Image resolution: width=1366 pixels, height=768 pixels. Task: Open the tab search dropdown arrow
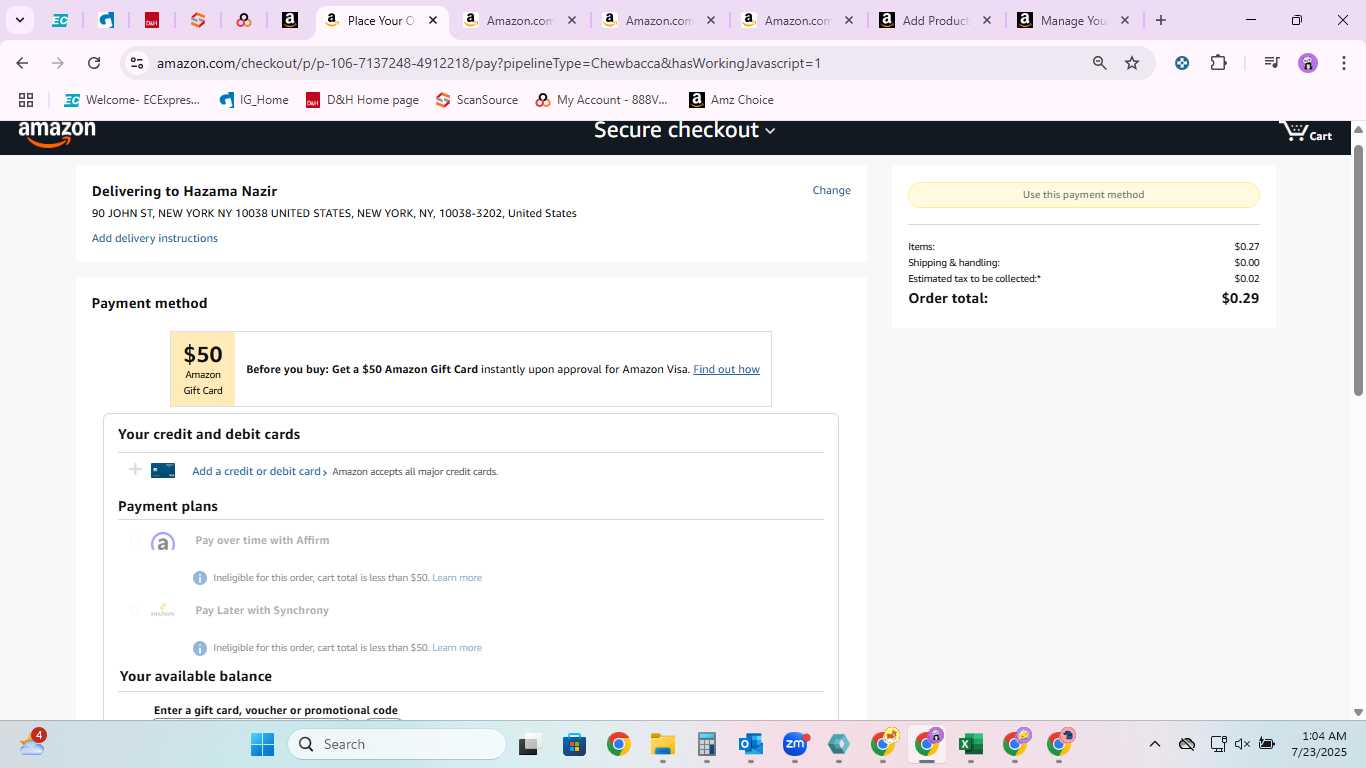(19, 20)
